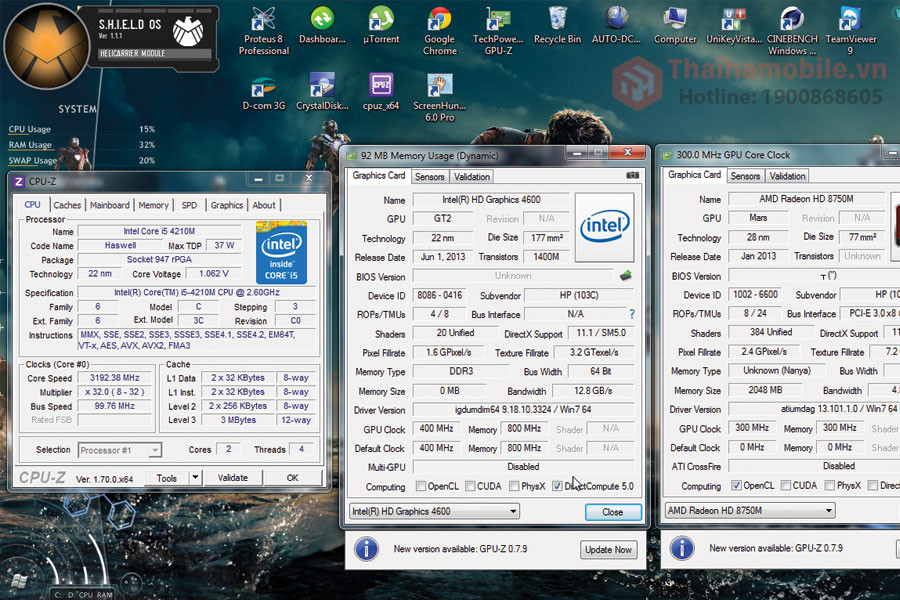Switch to the Graphics tab in CPU-Z
Image resolution: width=900 pixels, height=600 pixels.
227,205
